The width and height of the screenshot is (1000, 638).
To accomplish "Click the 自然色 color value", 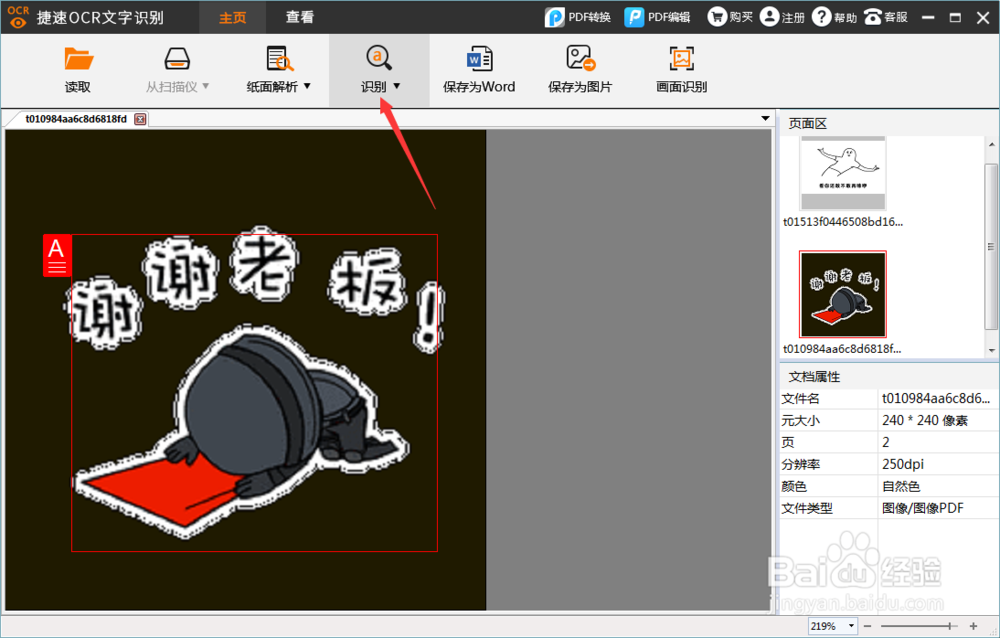I will pos(901,486).
